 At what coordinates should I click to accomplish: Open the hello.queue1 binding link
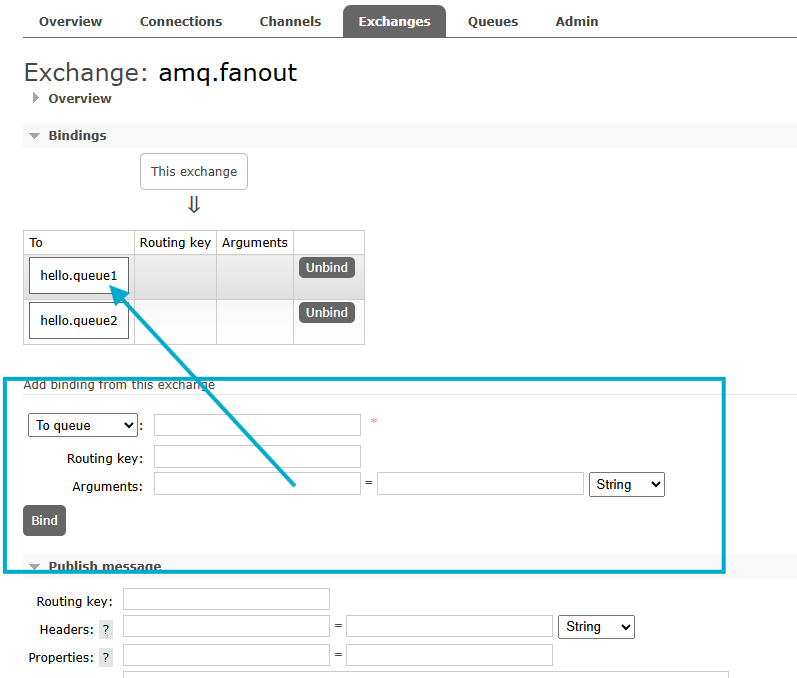point(79,275)
